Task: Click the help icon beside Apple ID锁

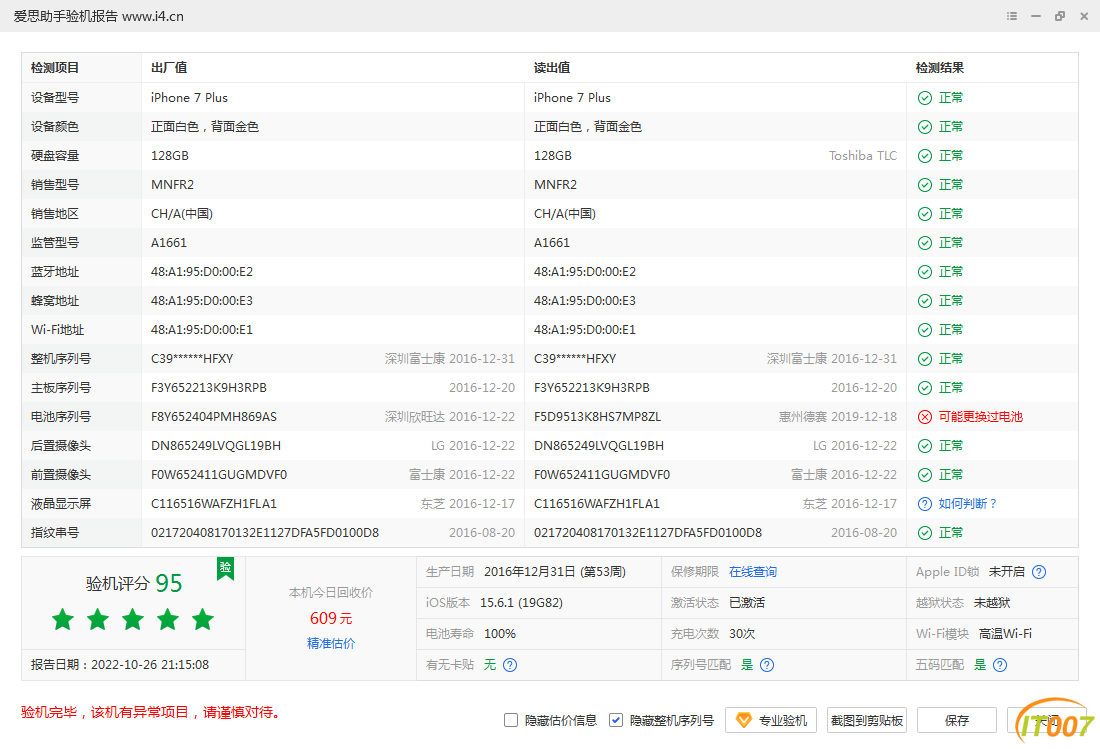Action: pos(1039,572)
